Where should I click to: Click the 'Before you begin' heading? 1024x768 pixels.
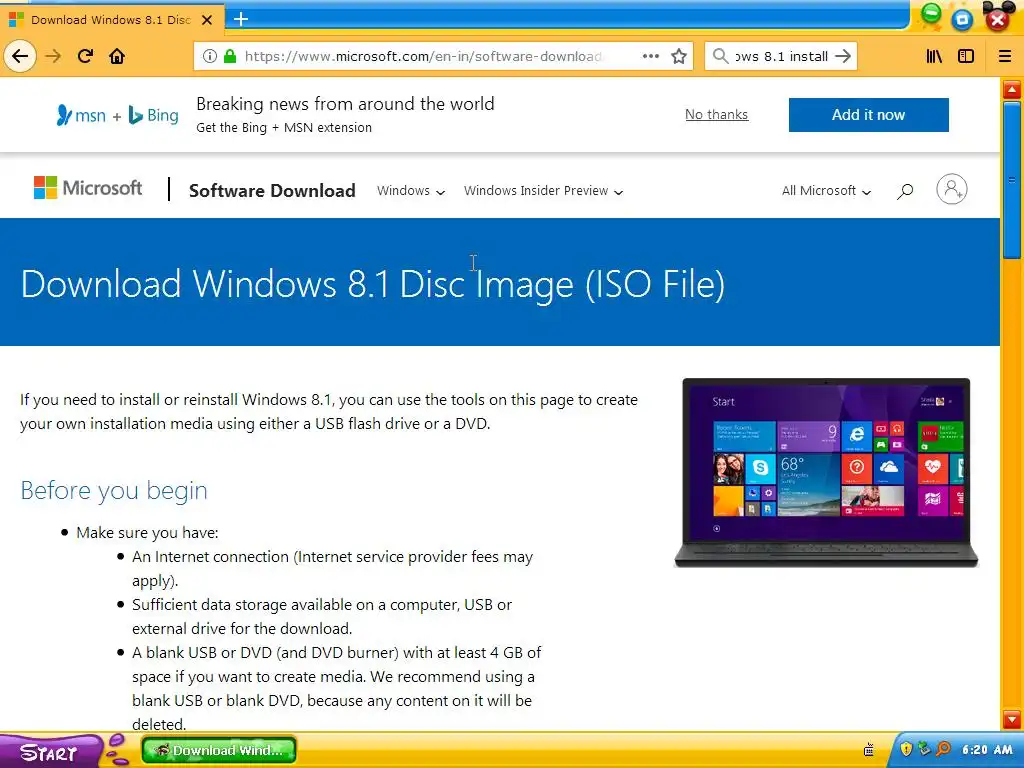[x=114, y=490]
